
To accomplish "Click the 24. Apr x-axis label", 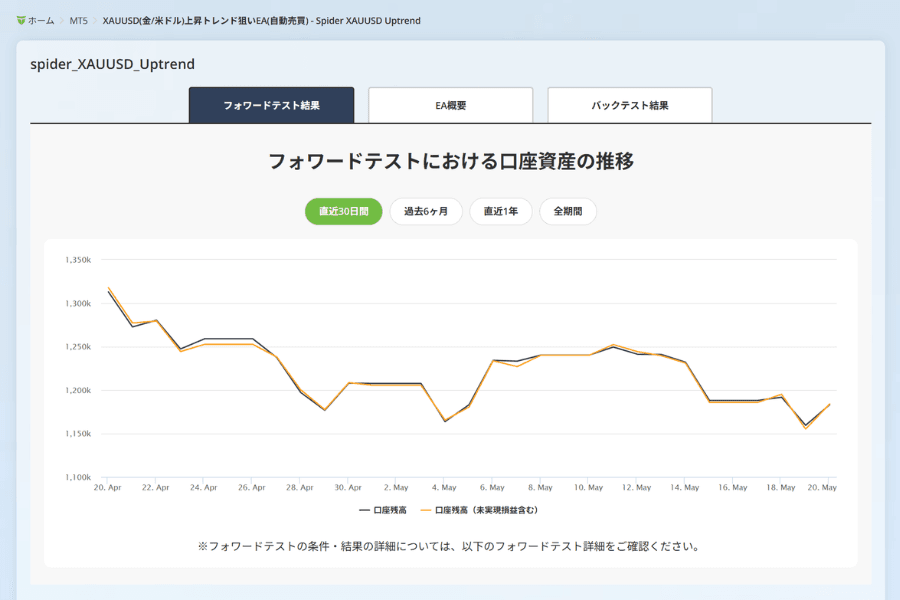I will (204, 487).
